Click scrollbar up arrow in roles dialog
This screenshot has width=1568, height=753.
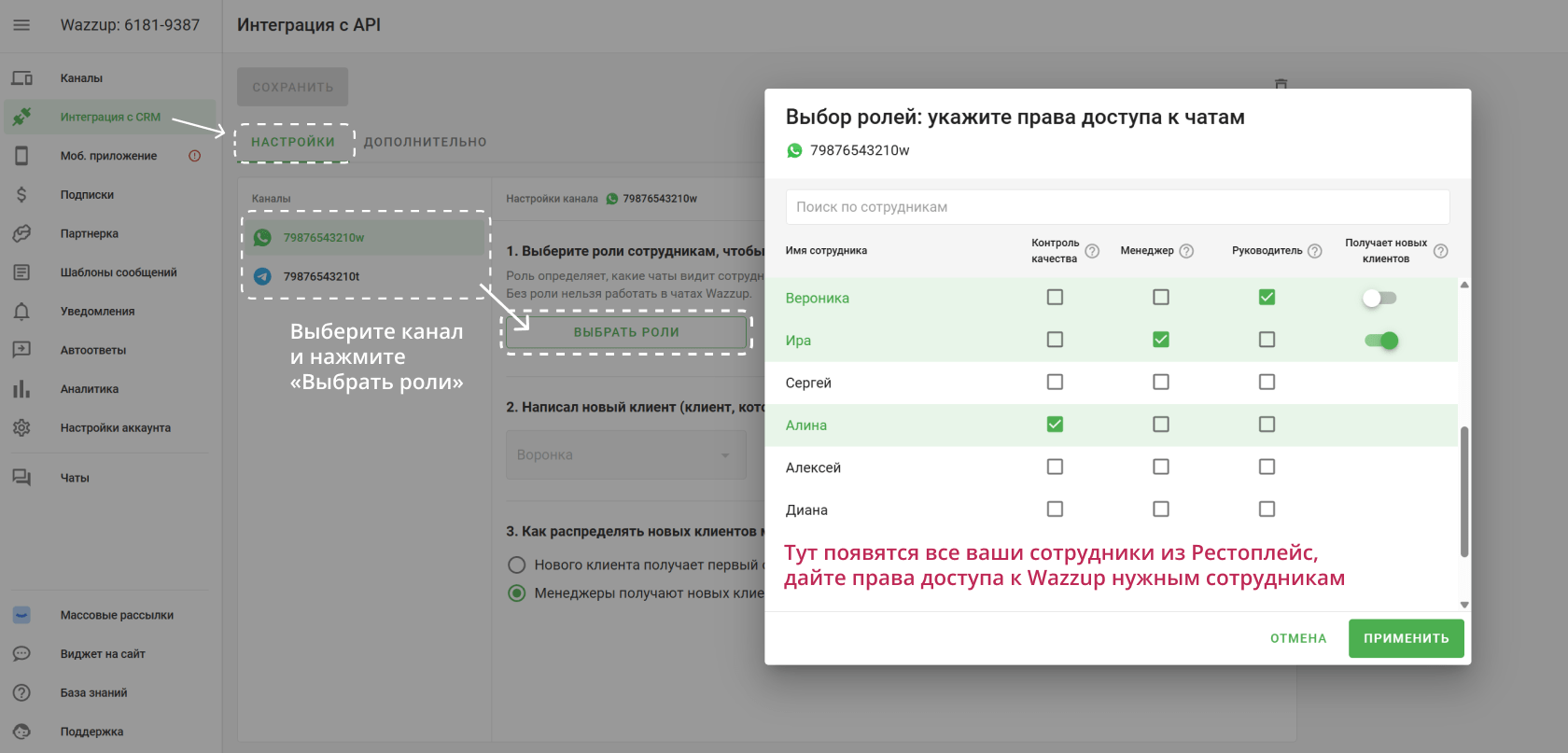coord(1464,285)
